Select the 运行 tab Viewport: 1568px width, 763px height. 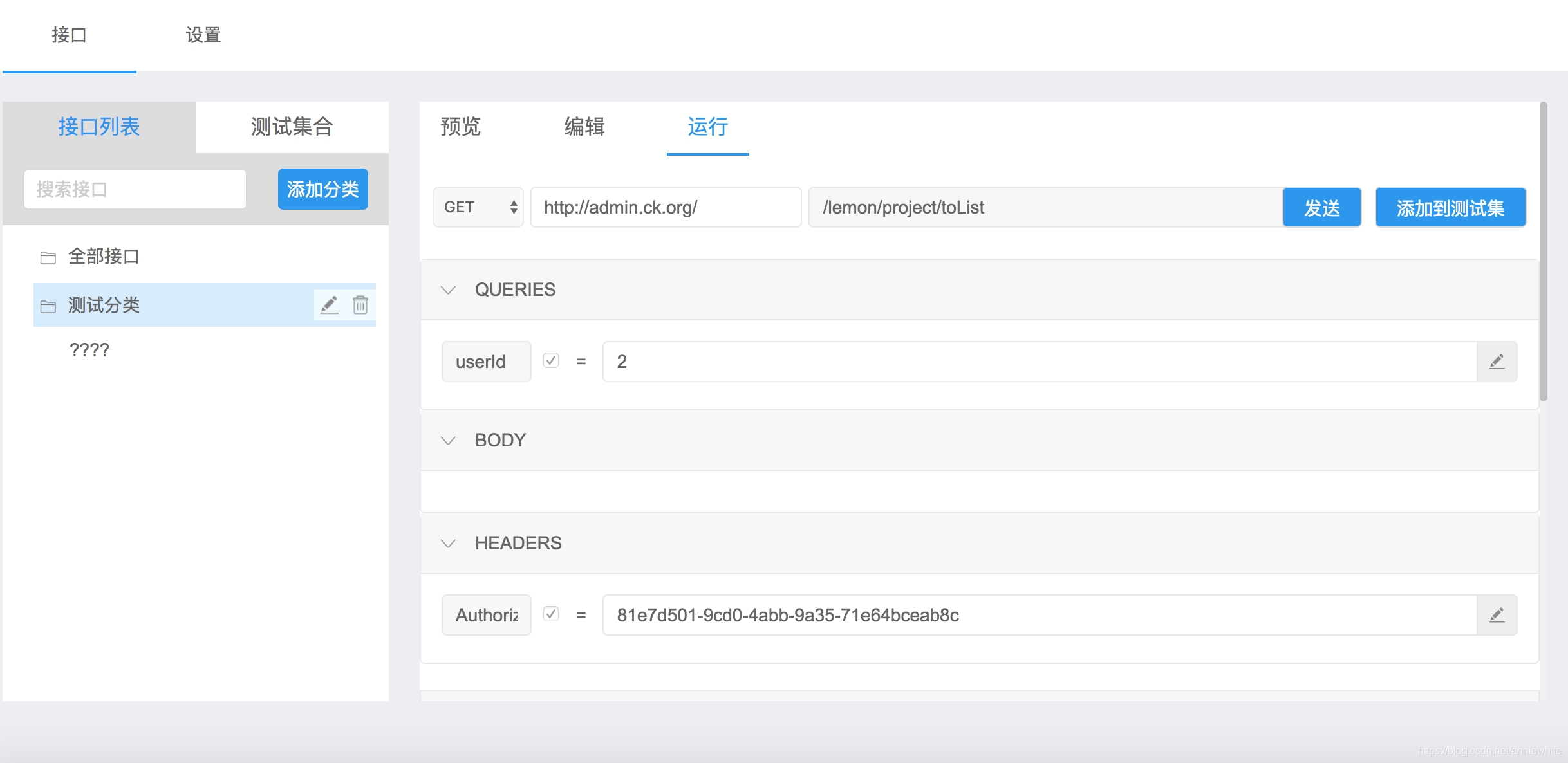click(x=707, y=127)
